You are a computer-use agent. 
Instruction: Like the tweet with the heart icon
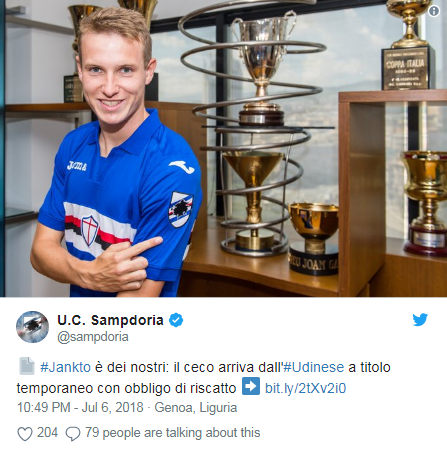25,434
